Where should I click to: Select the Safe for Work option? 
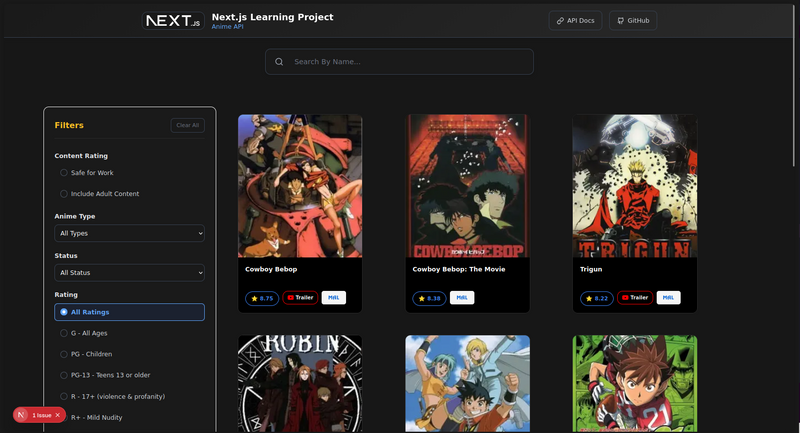click(x=64, y=173)
